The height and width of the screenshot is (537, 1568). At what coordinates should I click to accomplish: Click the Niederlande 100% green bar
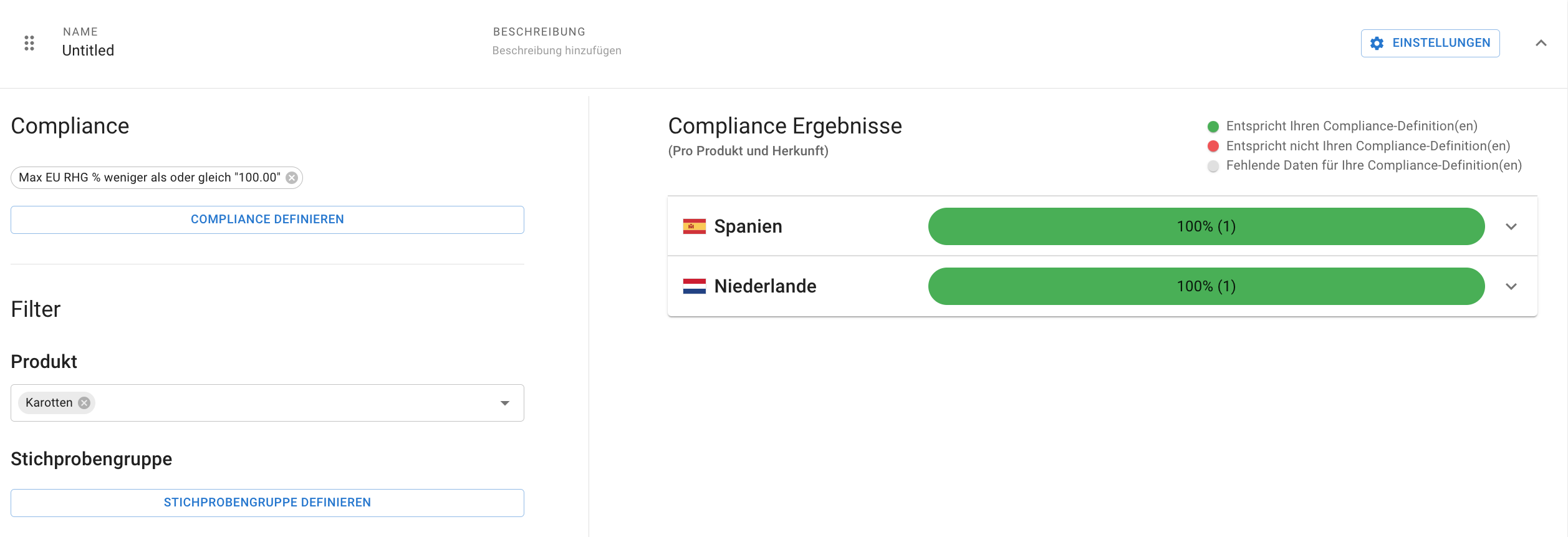1206,286
